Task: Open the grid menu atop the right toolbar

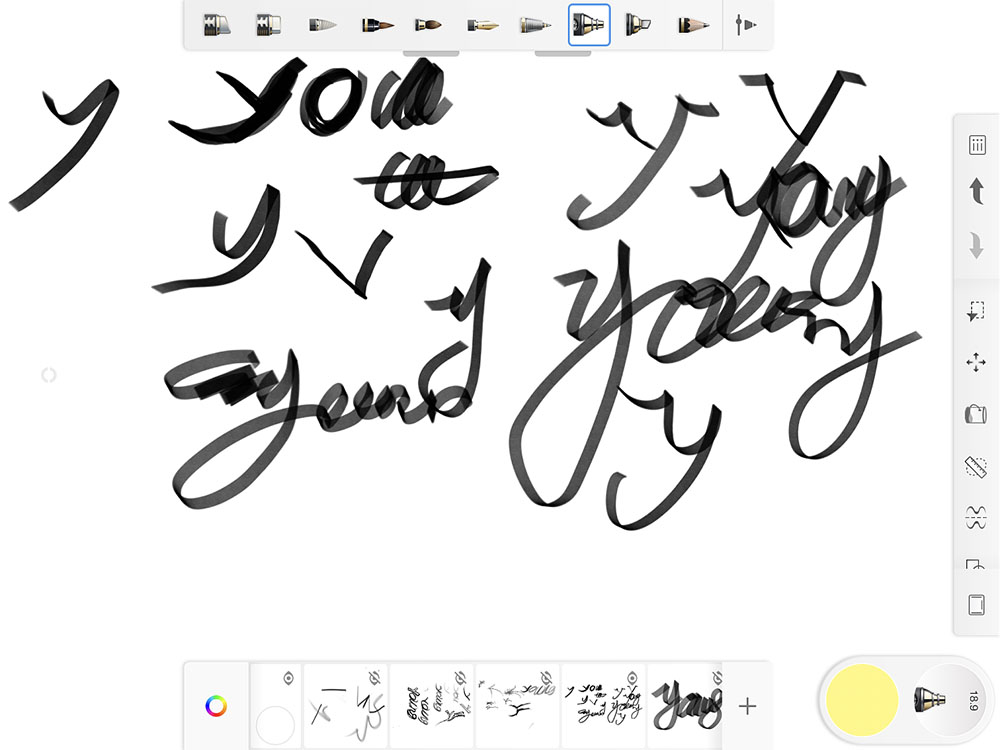Action: (x=976, y=145)
